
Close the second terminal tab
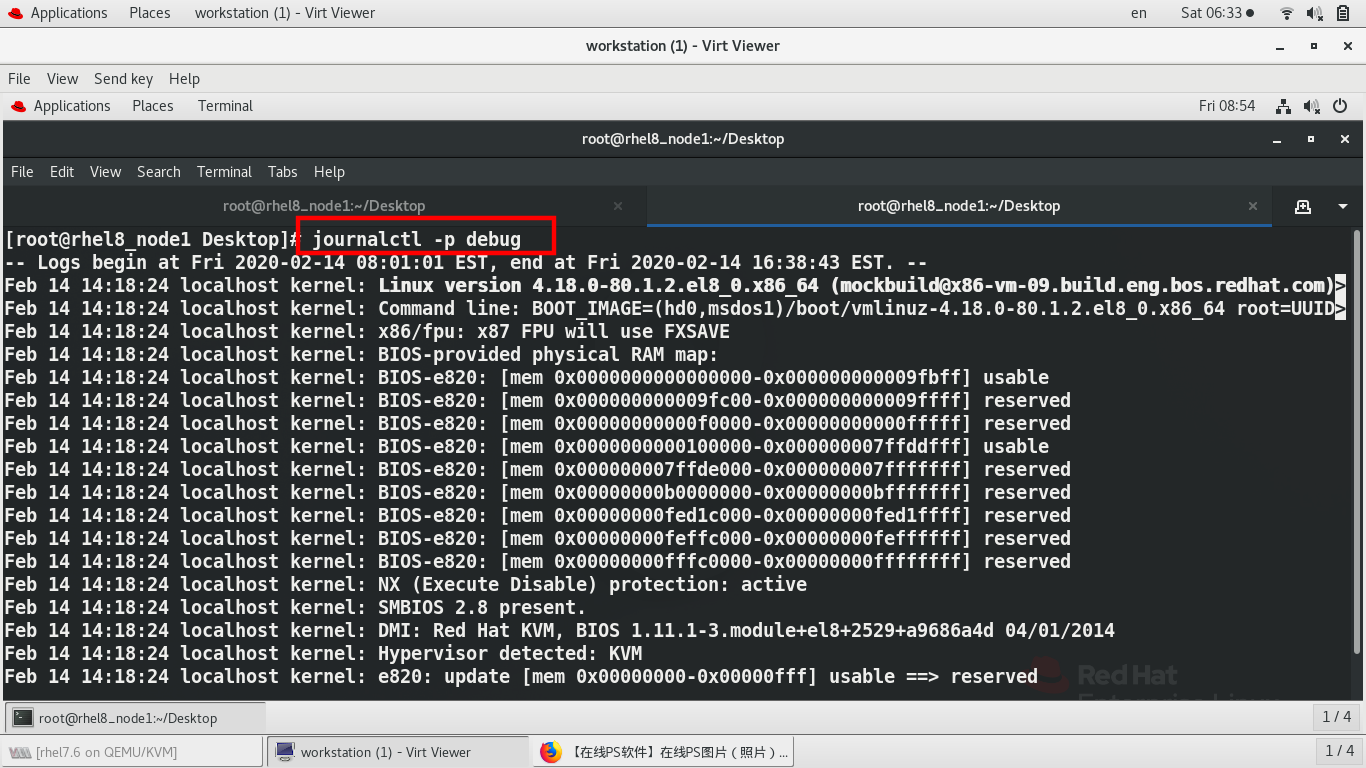(1253, 206)
